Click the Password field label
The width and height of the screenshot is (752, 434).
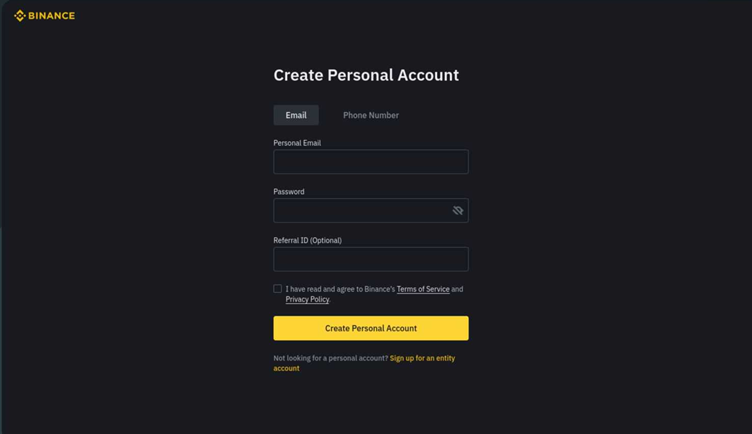pyautogui.click(x=289, y=191)
